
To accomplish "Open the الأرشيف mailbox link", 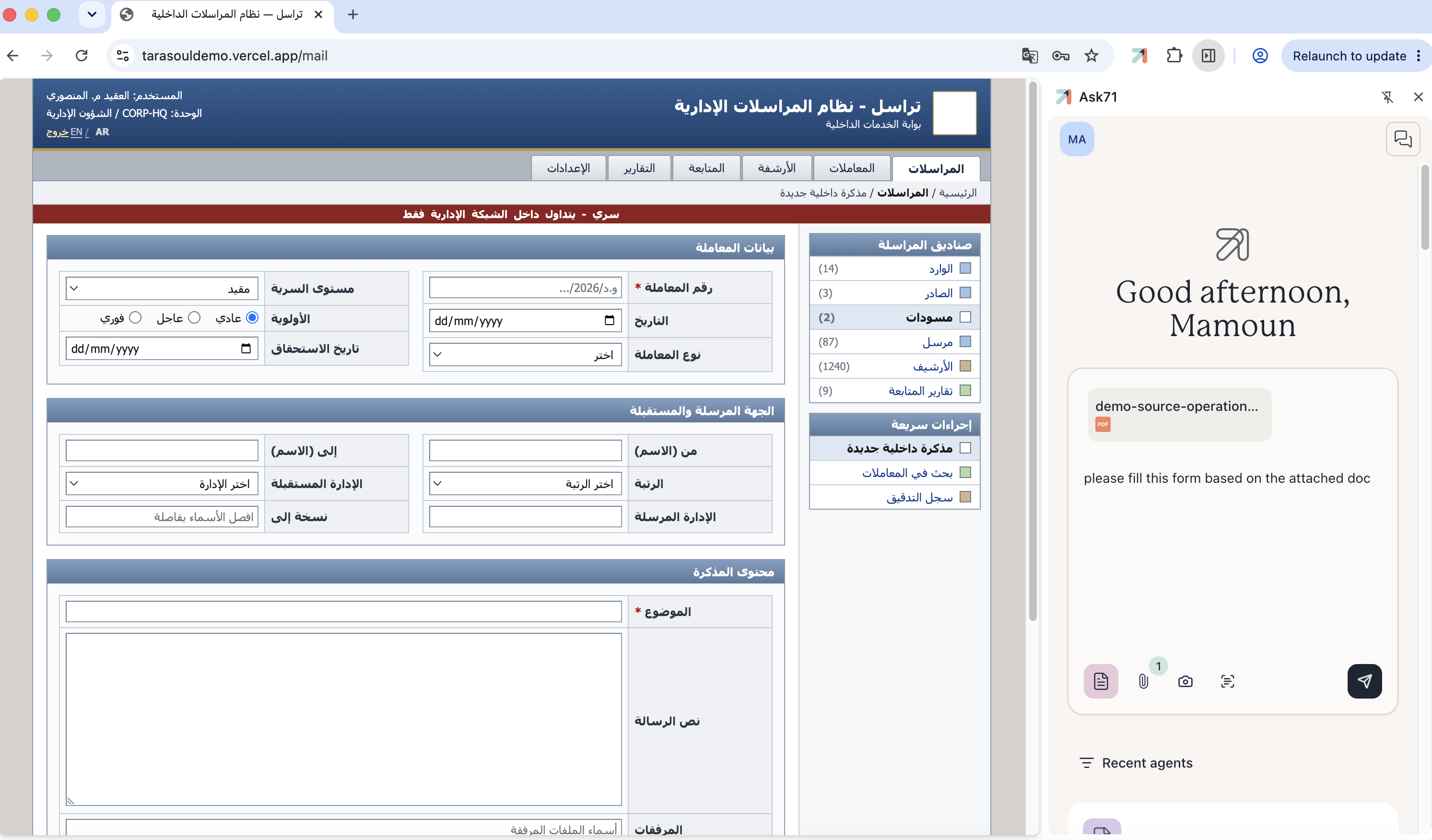I will (932, 366).
